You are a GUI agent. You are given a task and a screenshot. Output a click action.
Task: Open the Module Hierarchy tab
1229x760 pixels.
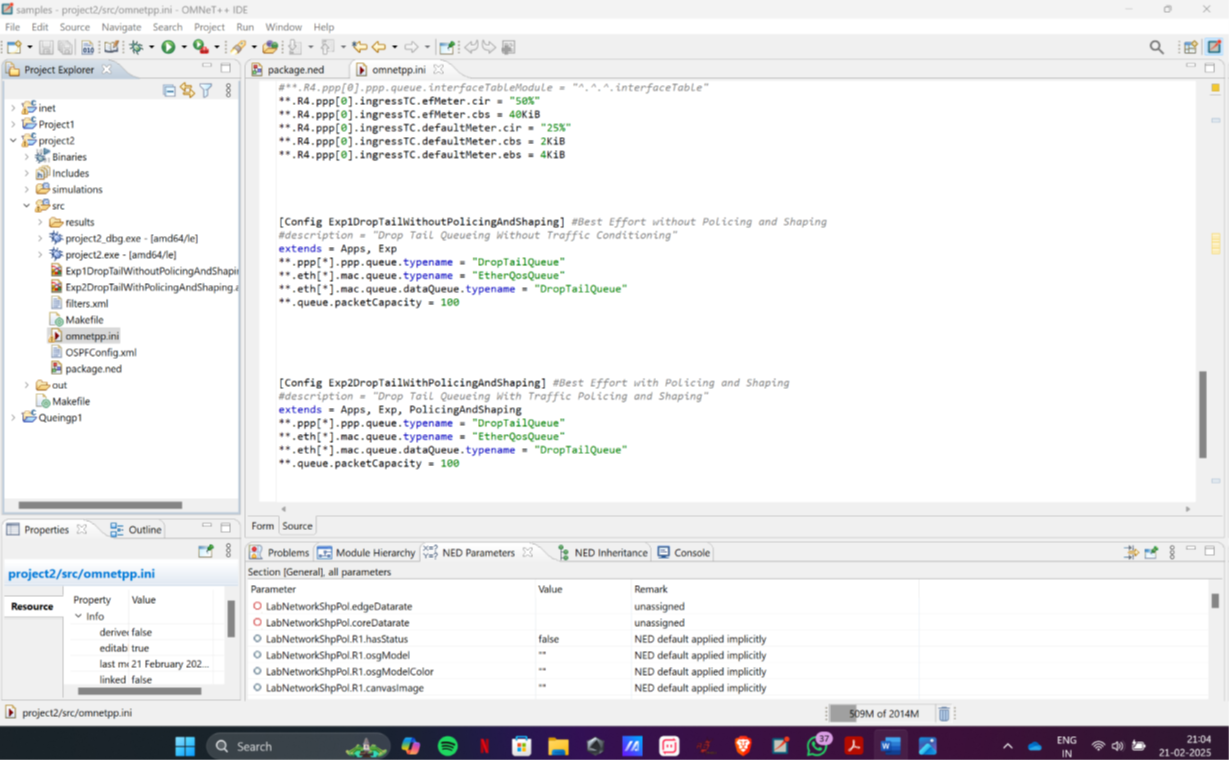tap(366, 552)
